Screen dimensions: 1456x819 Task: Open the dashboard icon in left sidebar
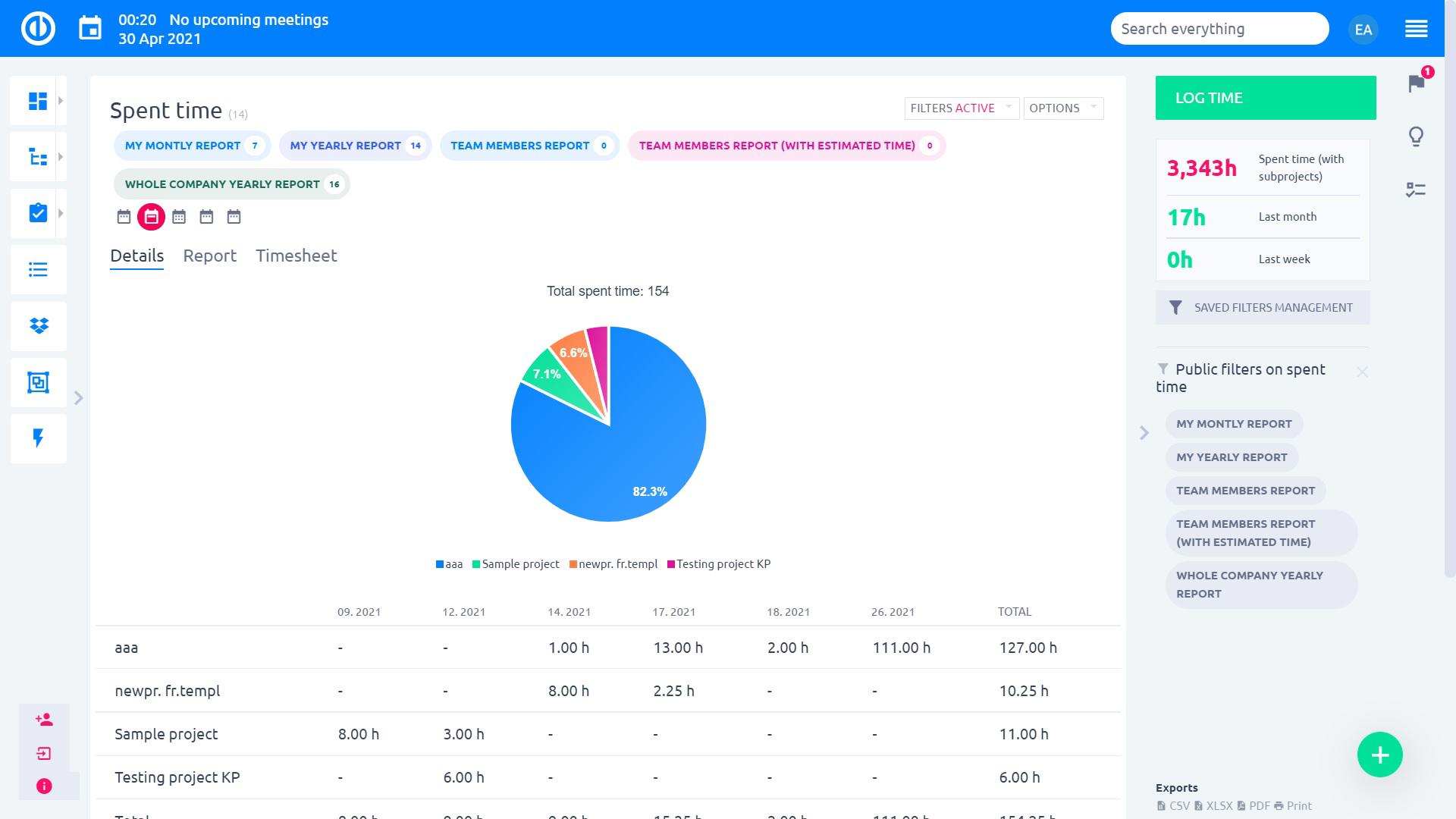click(37, 101)
